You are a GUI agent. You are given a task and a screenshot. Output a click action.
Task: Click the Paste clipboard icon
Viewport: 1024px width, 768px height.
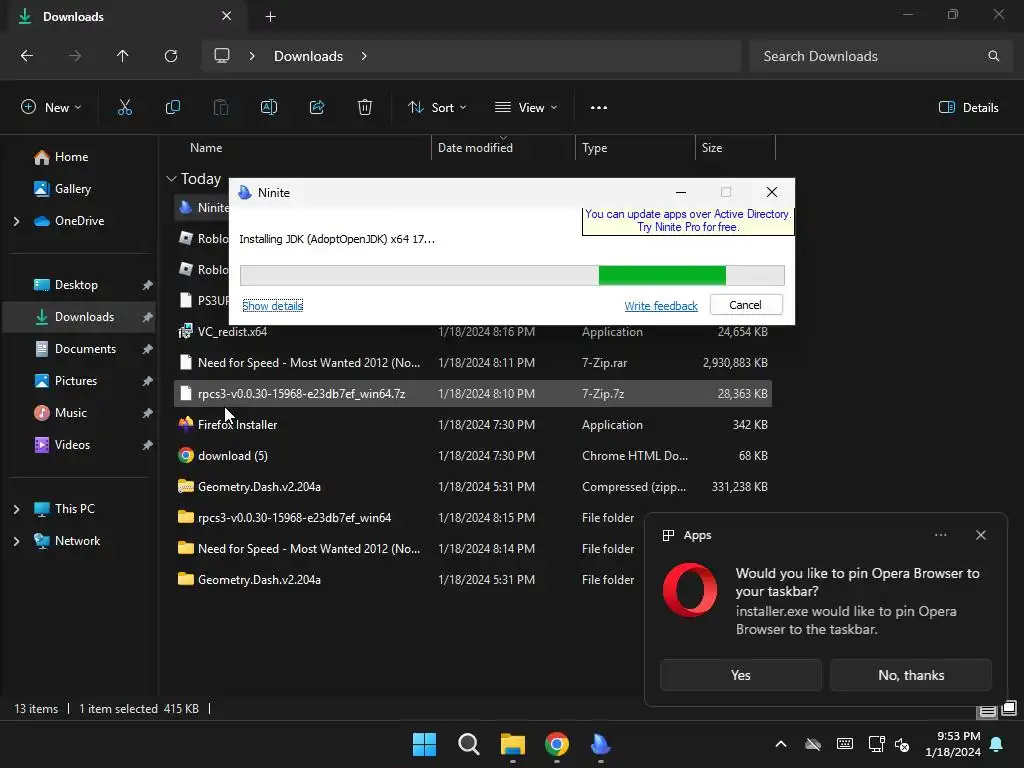click(221, 108)
